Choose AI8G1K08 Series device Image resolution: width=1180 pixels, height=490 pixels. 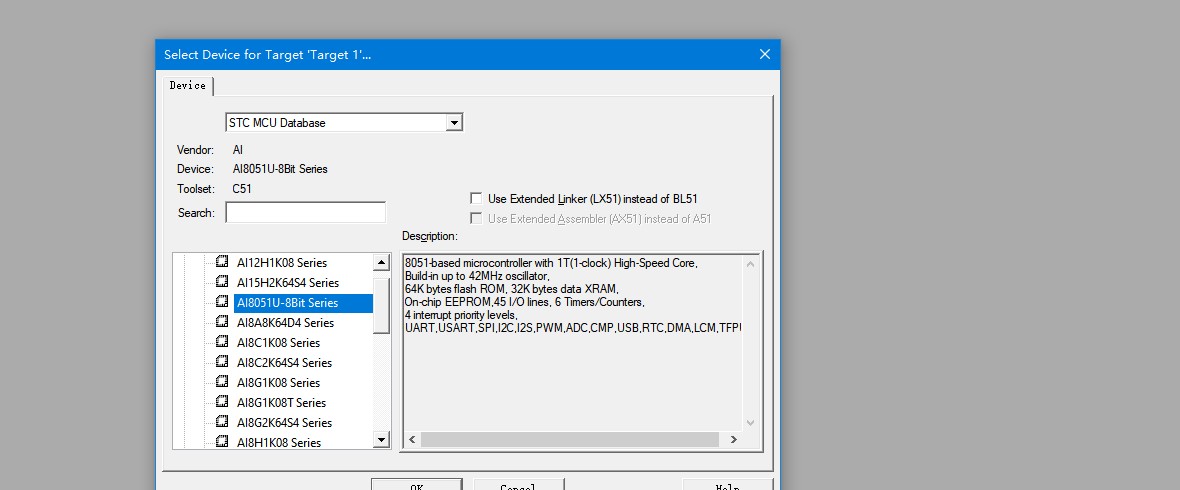pos(278,382)
